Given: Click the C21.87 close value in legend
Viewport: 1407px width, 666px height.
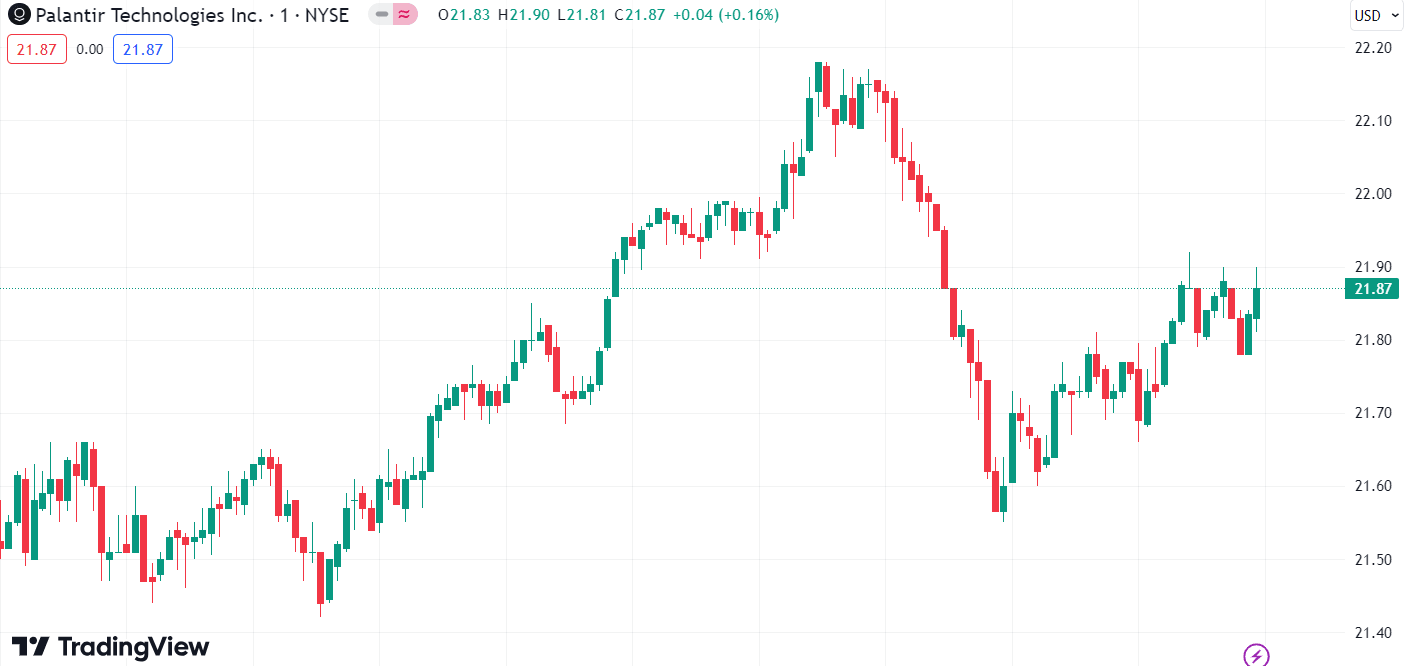Looking at the screenshot, I should [641, 15].
